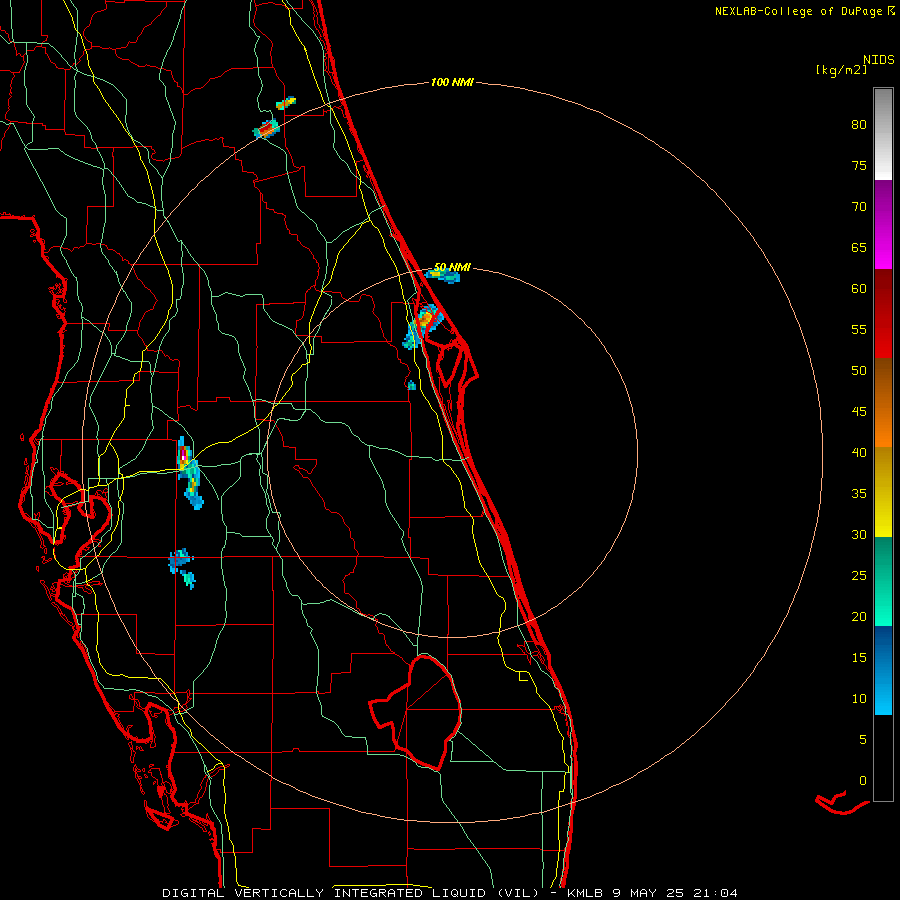This screenshot has height=900, width=900.
Task: Click the scale value 45
Action: point(859,412)
